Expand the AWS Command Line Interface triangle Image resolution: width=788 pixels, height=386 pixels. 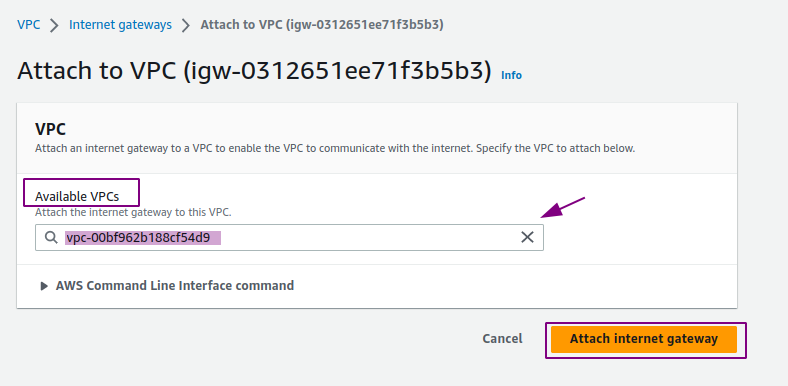pos(44,286)
